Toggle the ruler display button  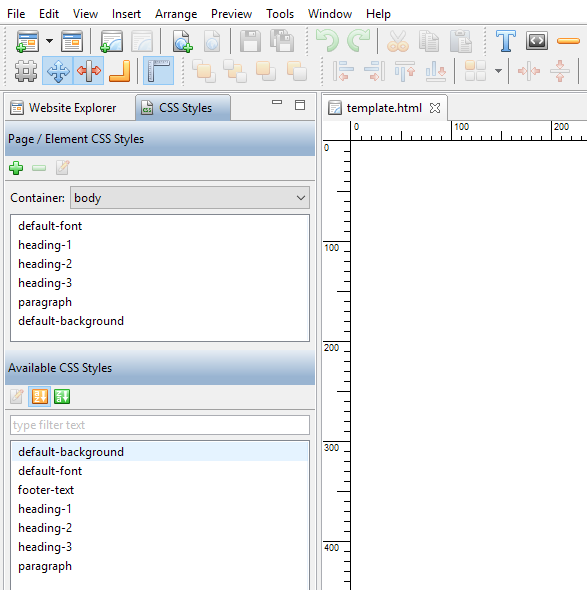click(158, 71)
